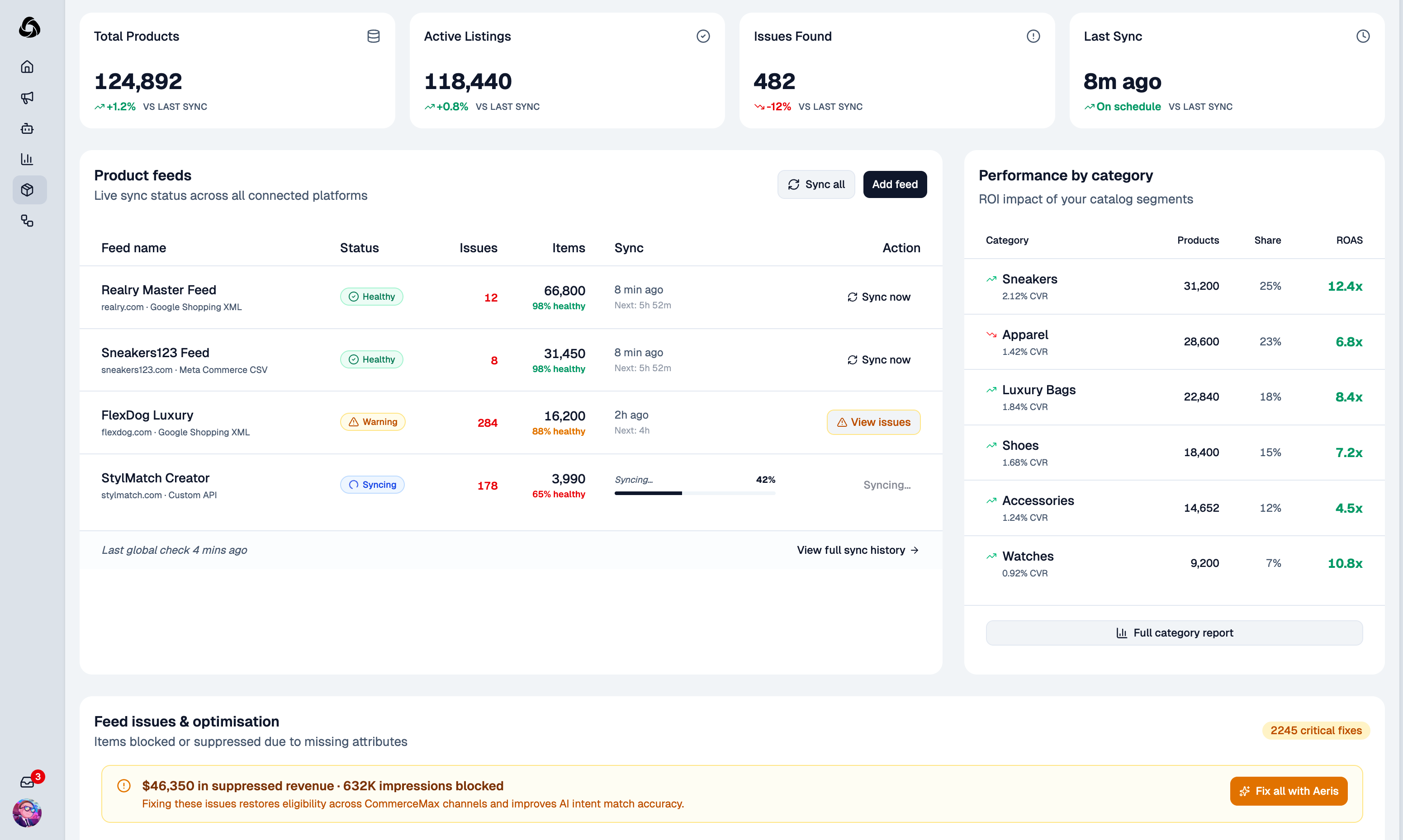Viewport: 1403px width, 840px height.
Task: Click the Add feed button
Action: (x=895, y=184)
